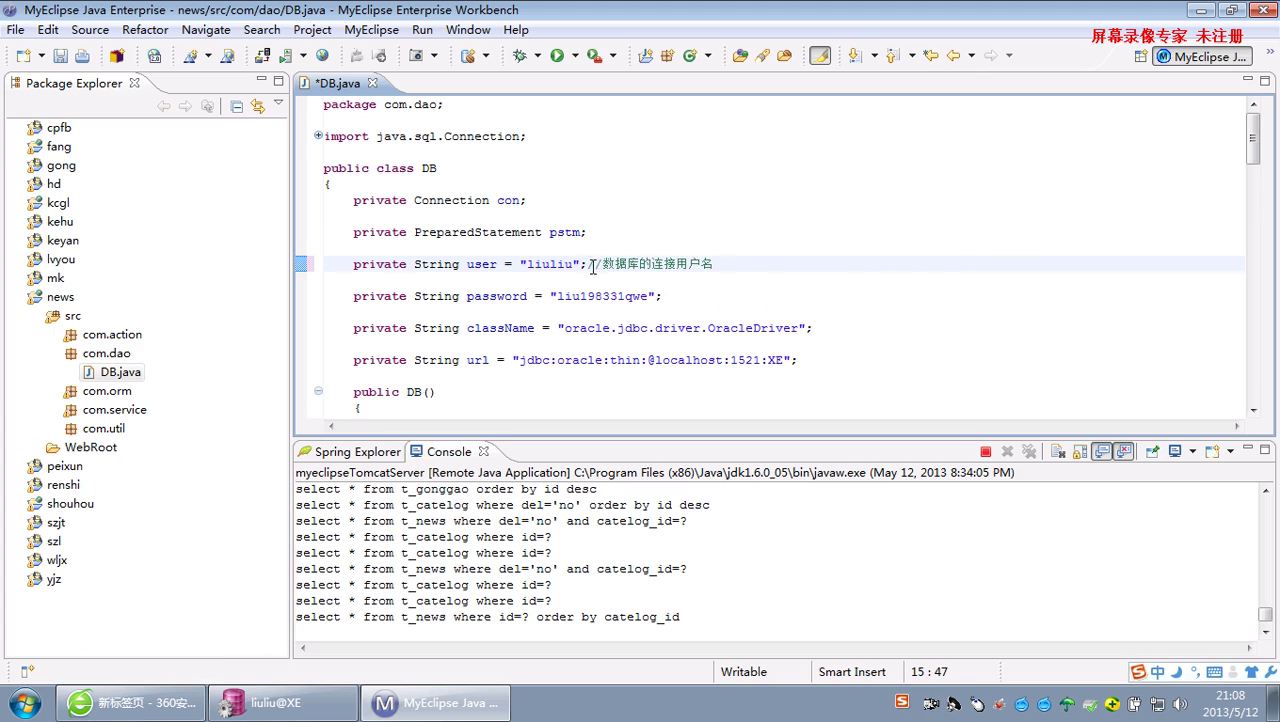Select the *DB.java editor tab
The width and height of the screenshot is (1280, 722).
337,83
